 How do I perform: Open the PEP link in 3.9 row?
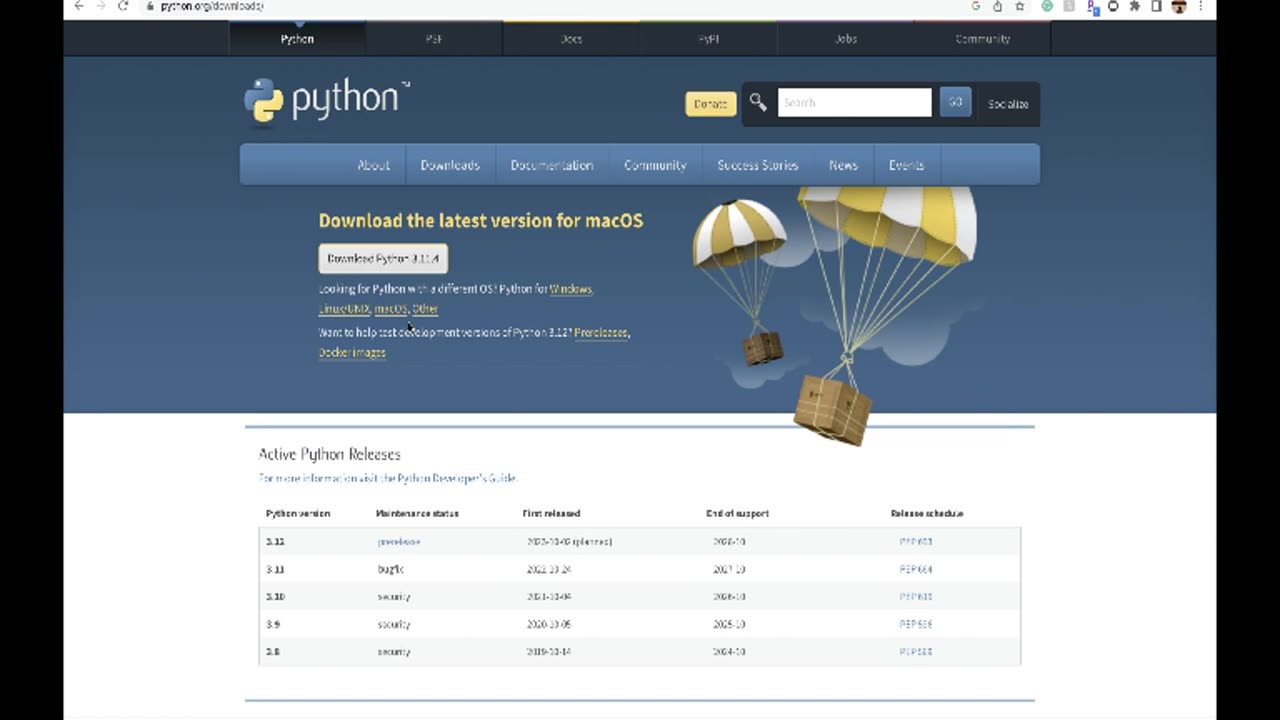pyautogui.click(x=915, y=624)
